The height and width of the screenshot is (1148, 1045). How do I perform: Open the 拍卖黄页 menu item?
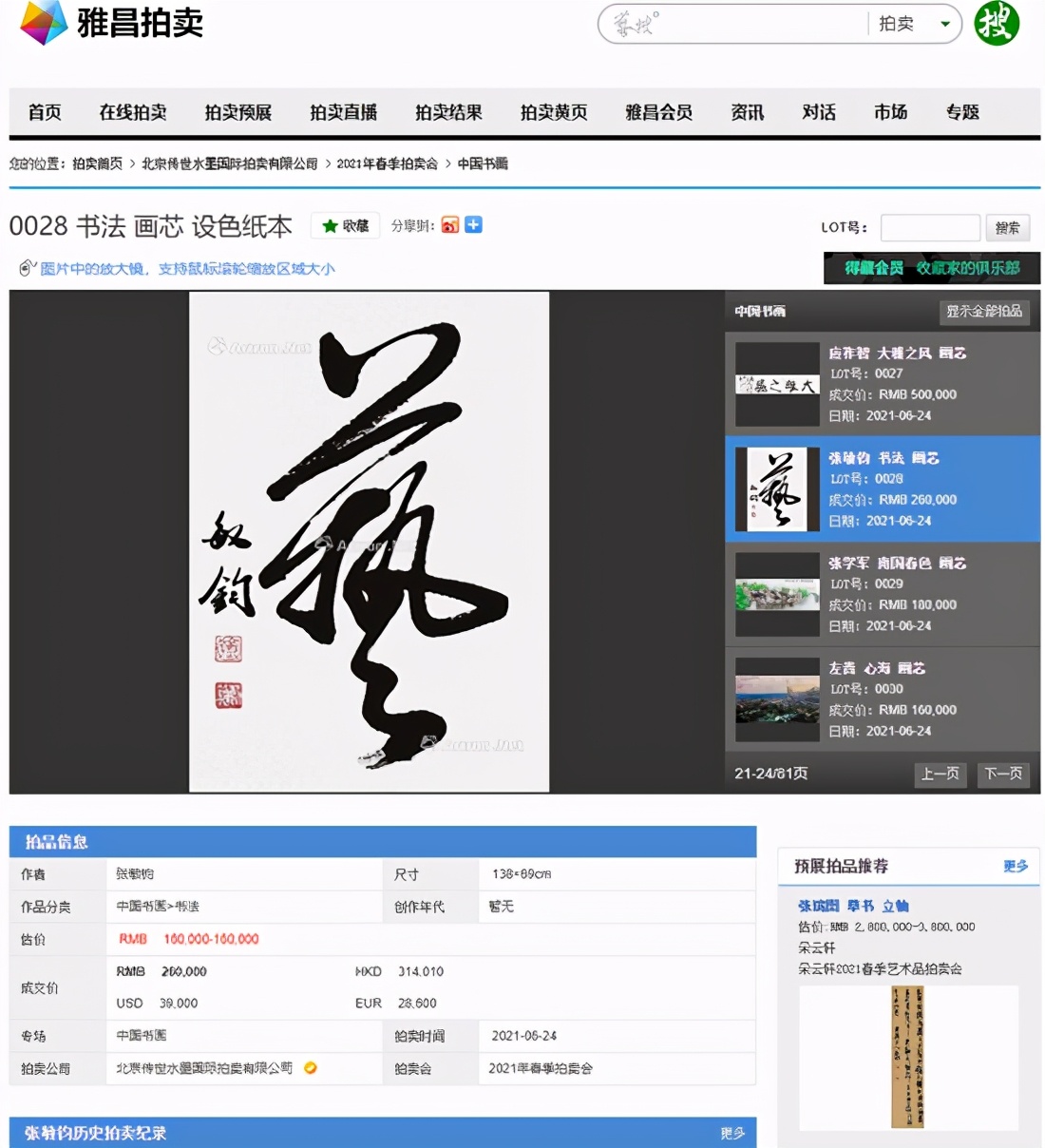tap(554, 112)
